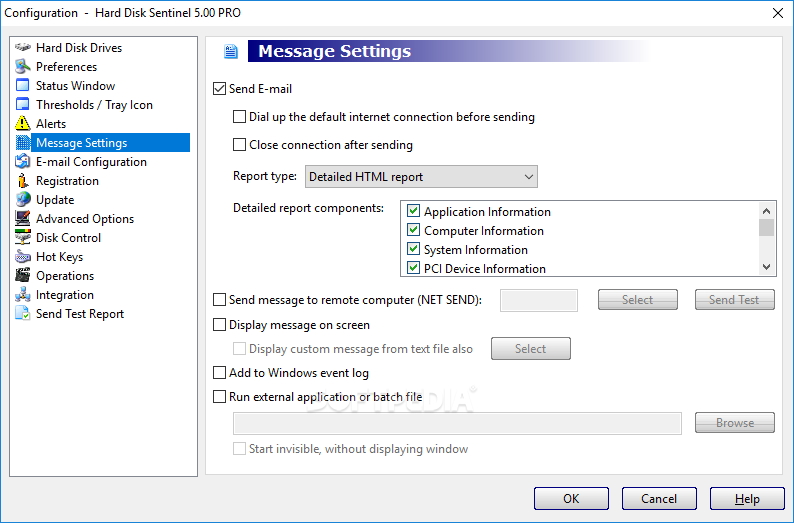
Task: Click the Advanced Options sidebar icon
Action: tap(23, 219)
